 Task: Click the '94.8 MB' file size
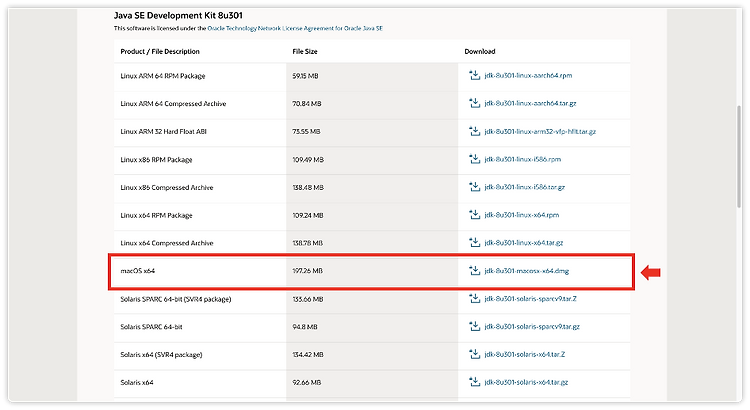coord(305,327)
